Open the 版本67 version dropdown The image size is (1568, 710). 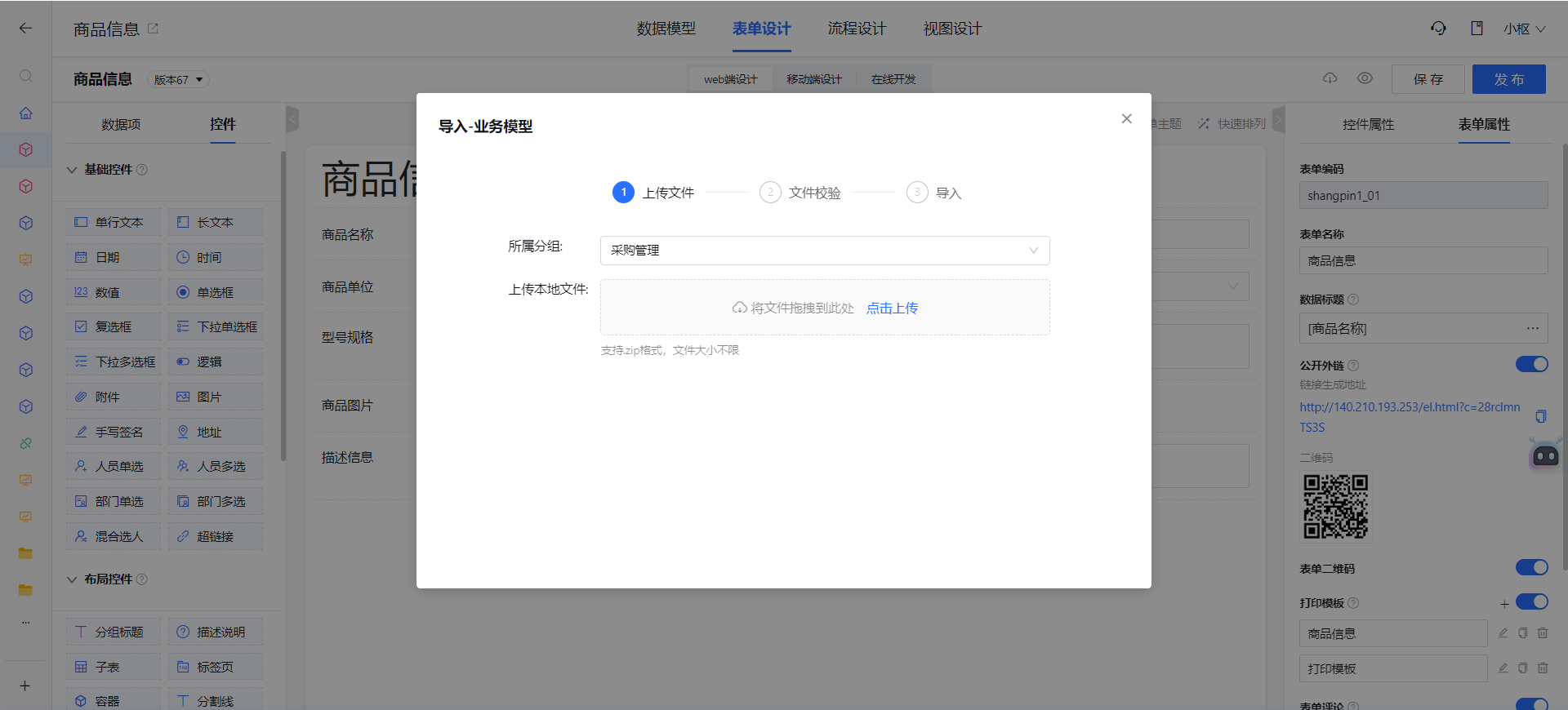[x=179, y=79]
